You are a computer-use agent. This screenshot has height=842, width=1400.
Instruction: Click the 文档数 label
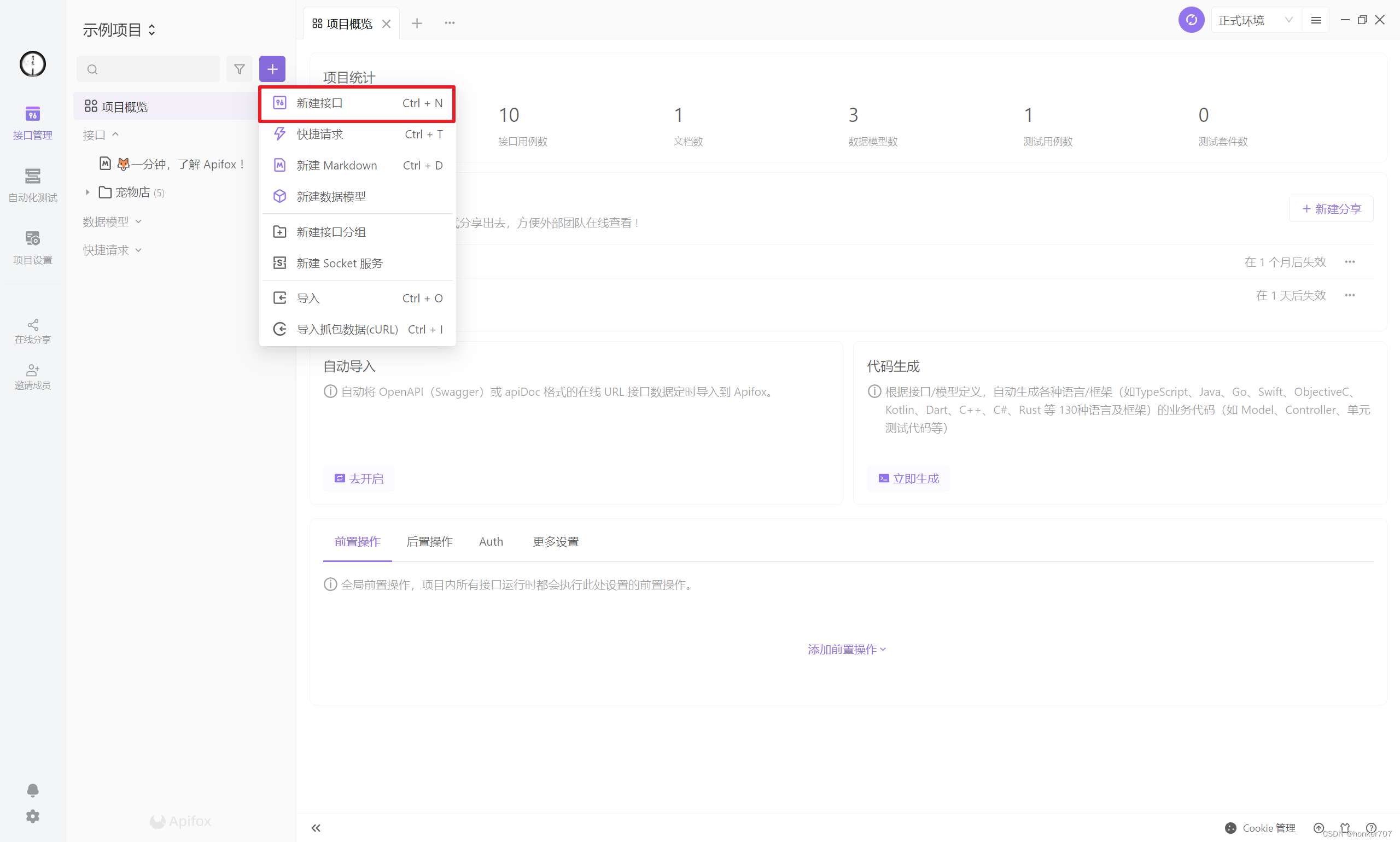688,141
